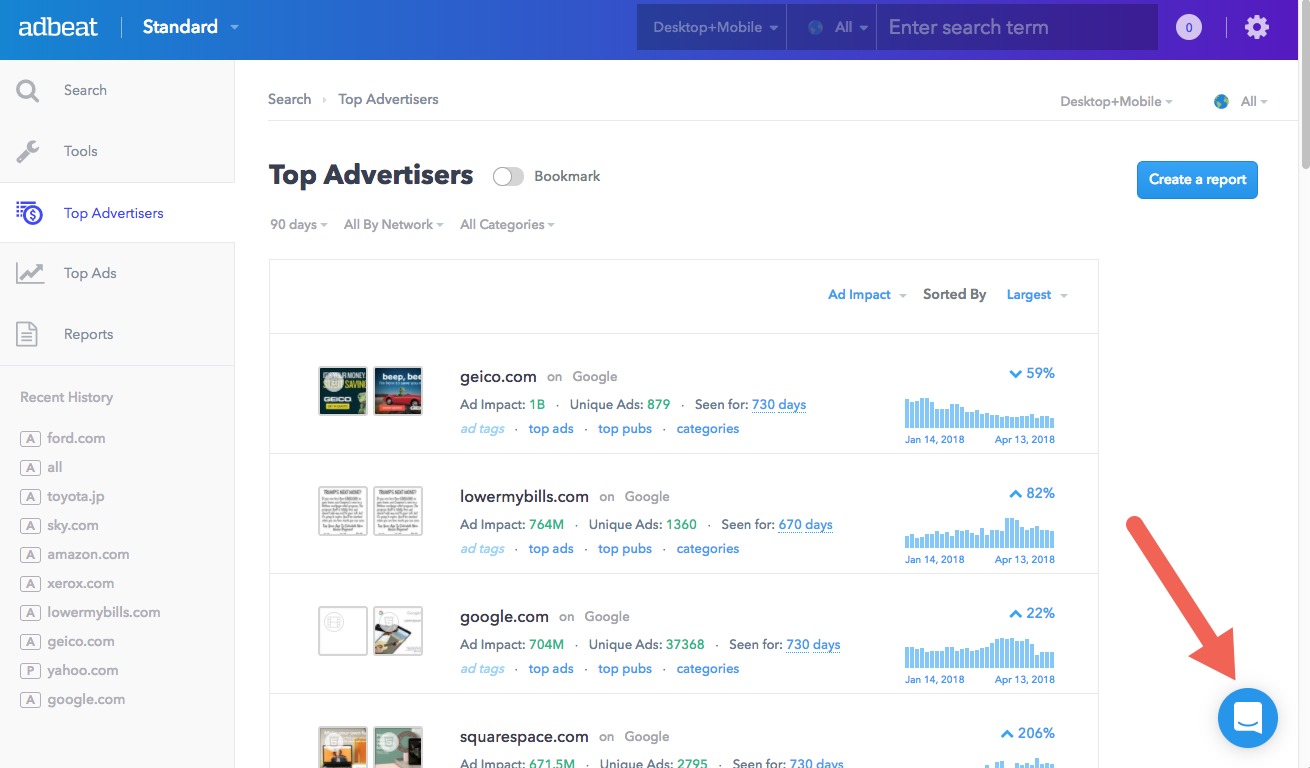This screenshot has width=1310, height=768.
Task: Click geico.com top ads link
Action: [551, 429]
